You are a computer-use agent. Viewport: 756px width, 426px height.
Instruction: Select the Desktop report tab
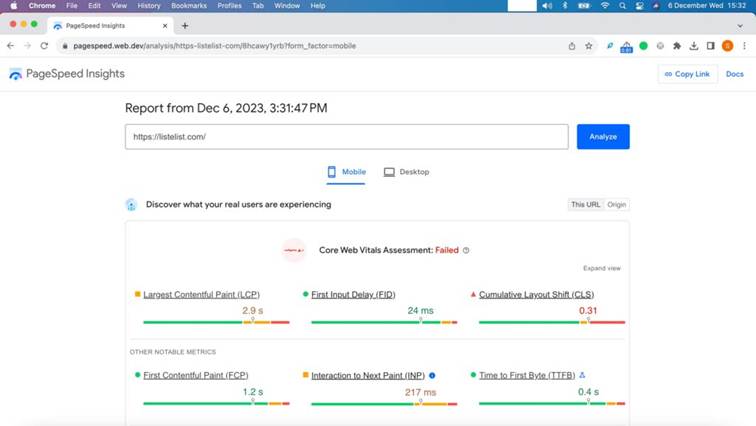406,172
